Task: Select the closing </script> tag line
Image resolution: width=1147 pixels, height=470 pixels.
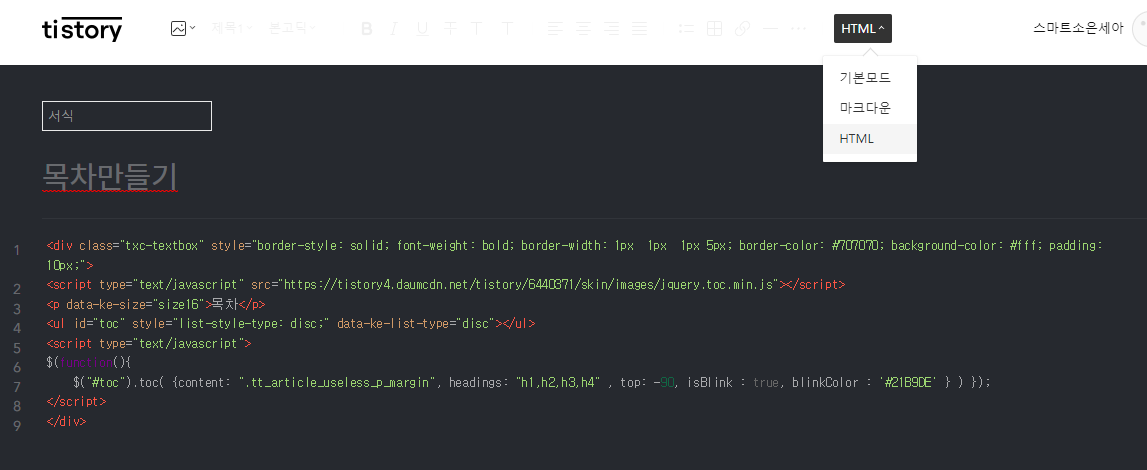Action: [76, 402]
